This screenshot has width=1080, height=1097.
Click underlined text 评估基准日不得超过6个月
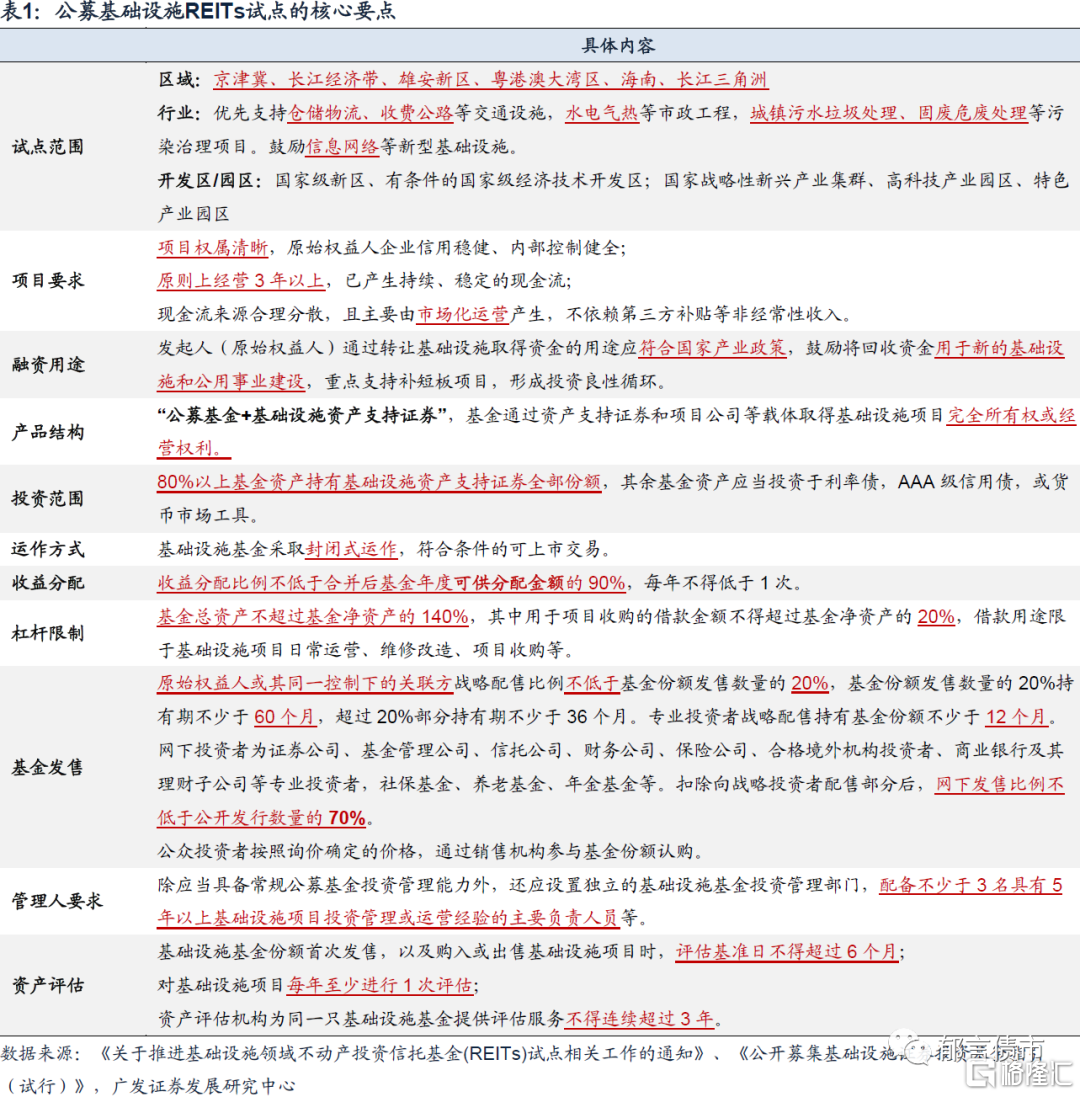(787, 951)
